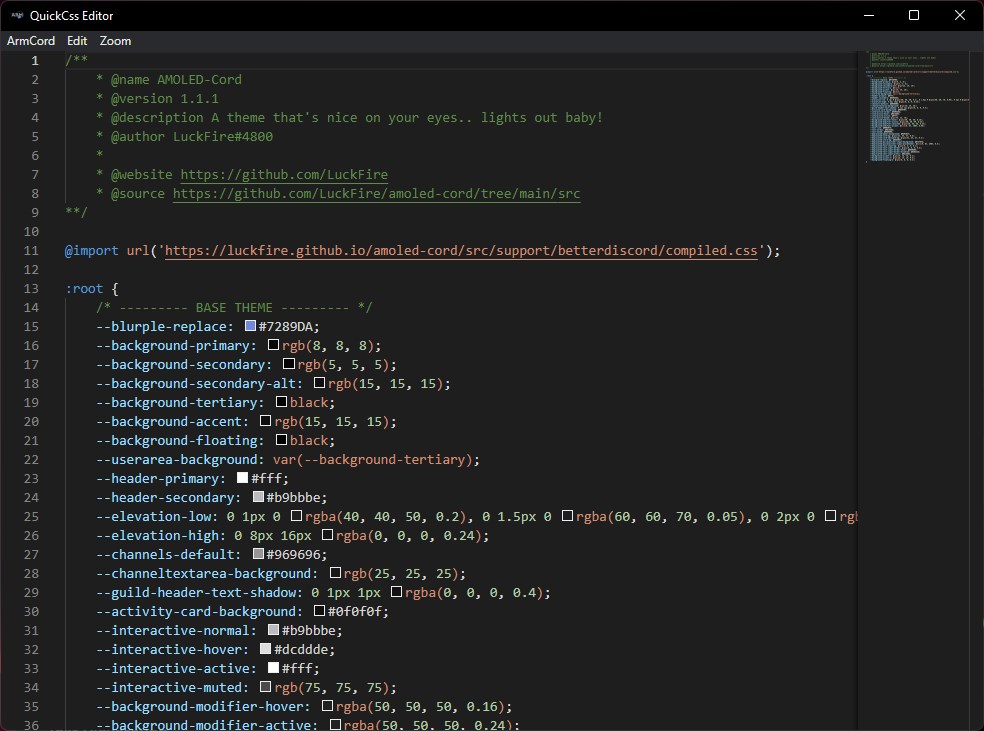The width and height of the screenshot is (984, 731).
Task: Open the Zoom menu
Action: click(x=114, y=41)
